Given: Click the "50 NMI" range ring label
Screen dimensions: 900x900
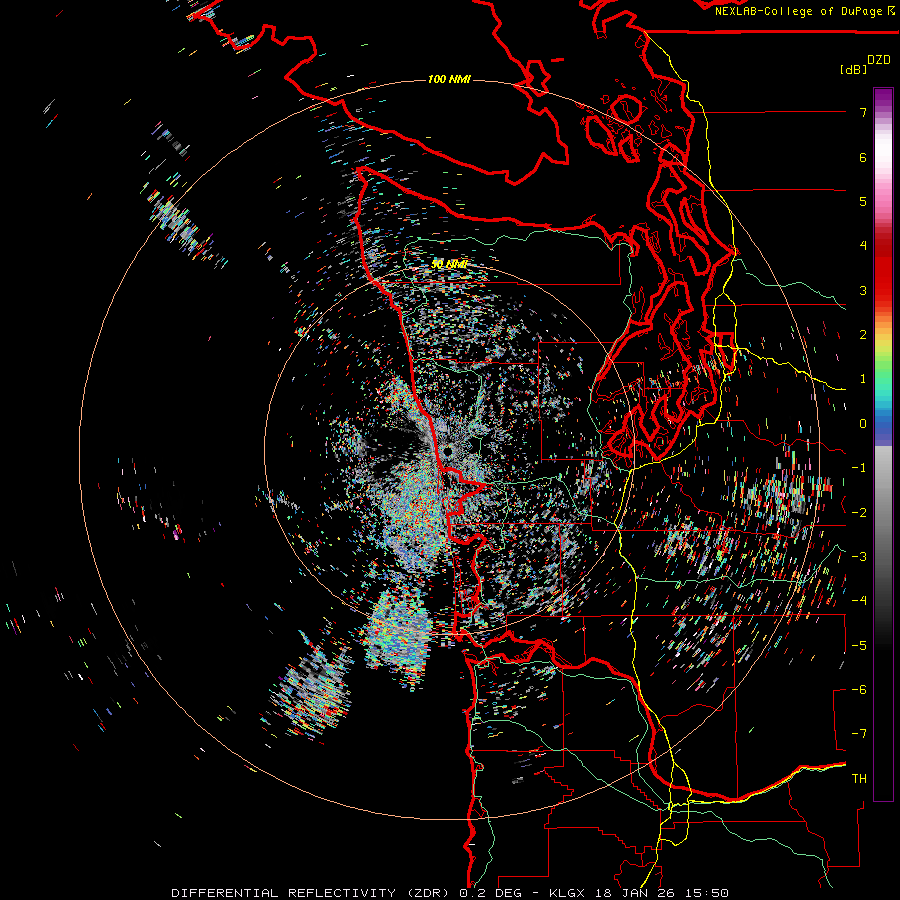Looking at the screenshot, I should 449,264.
